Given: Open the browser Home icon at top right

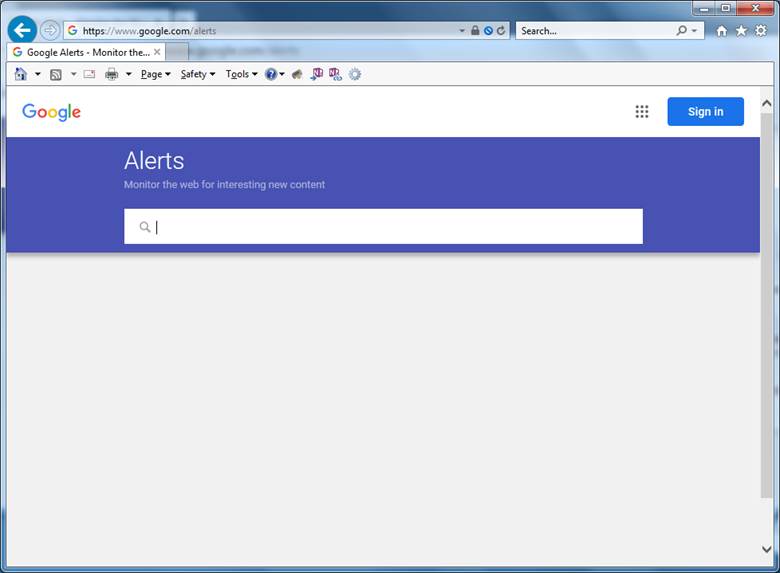Looking at the screenshot, I should [x=721, y=31].
